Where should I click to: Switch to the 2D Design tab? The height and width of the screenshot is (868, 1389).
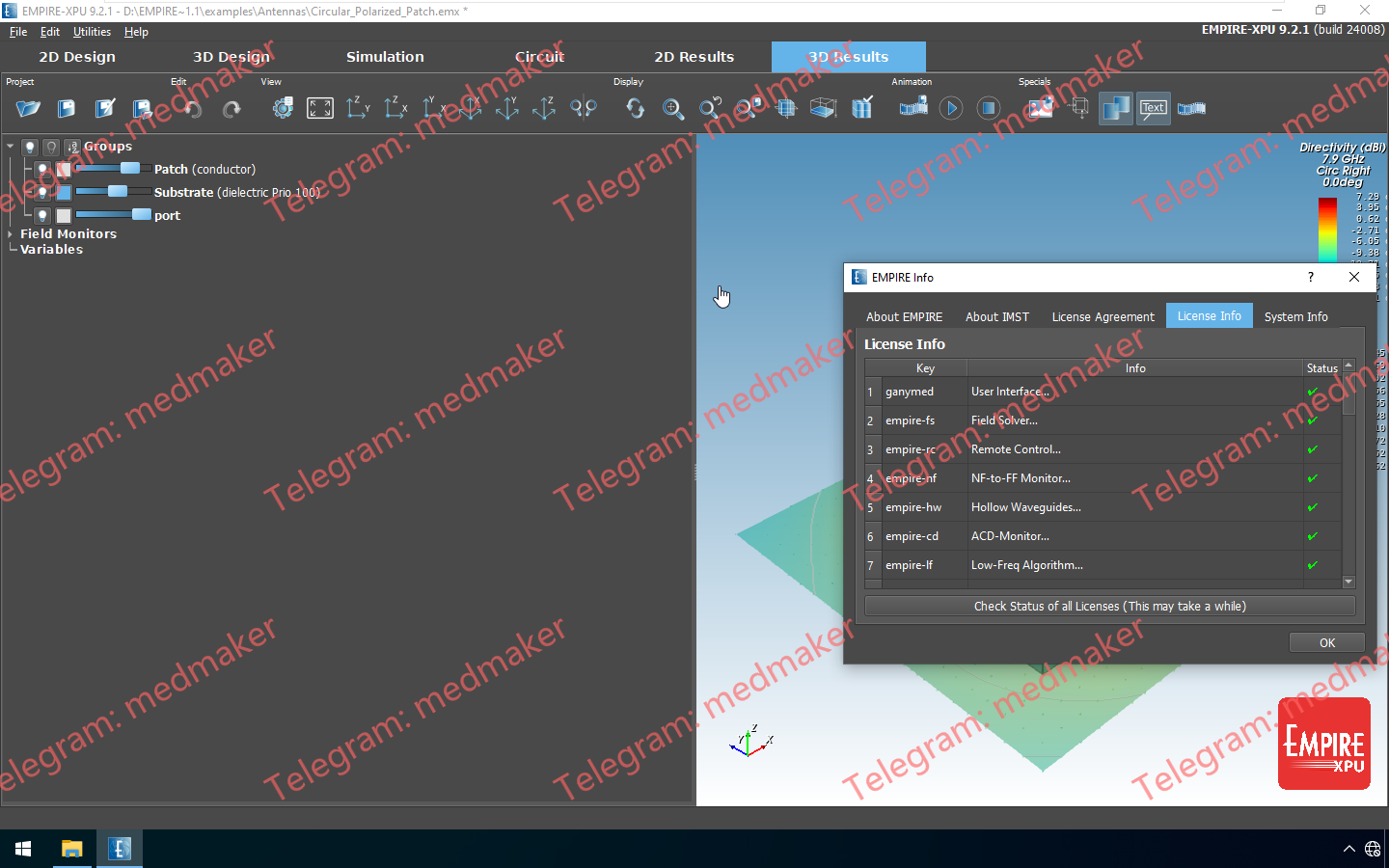click(x=77, y=57)
